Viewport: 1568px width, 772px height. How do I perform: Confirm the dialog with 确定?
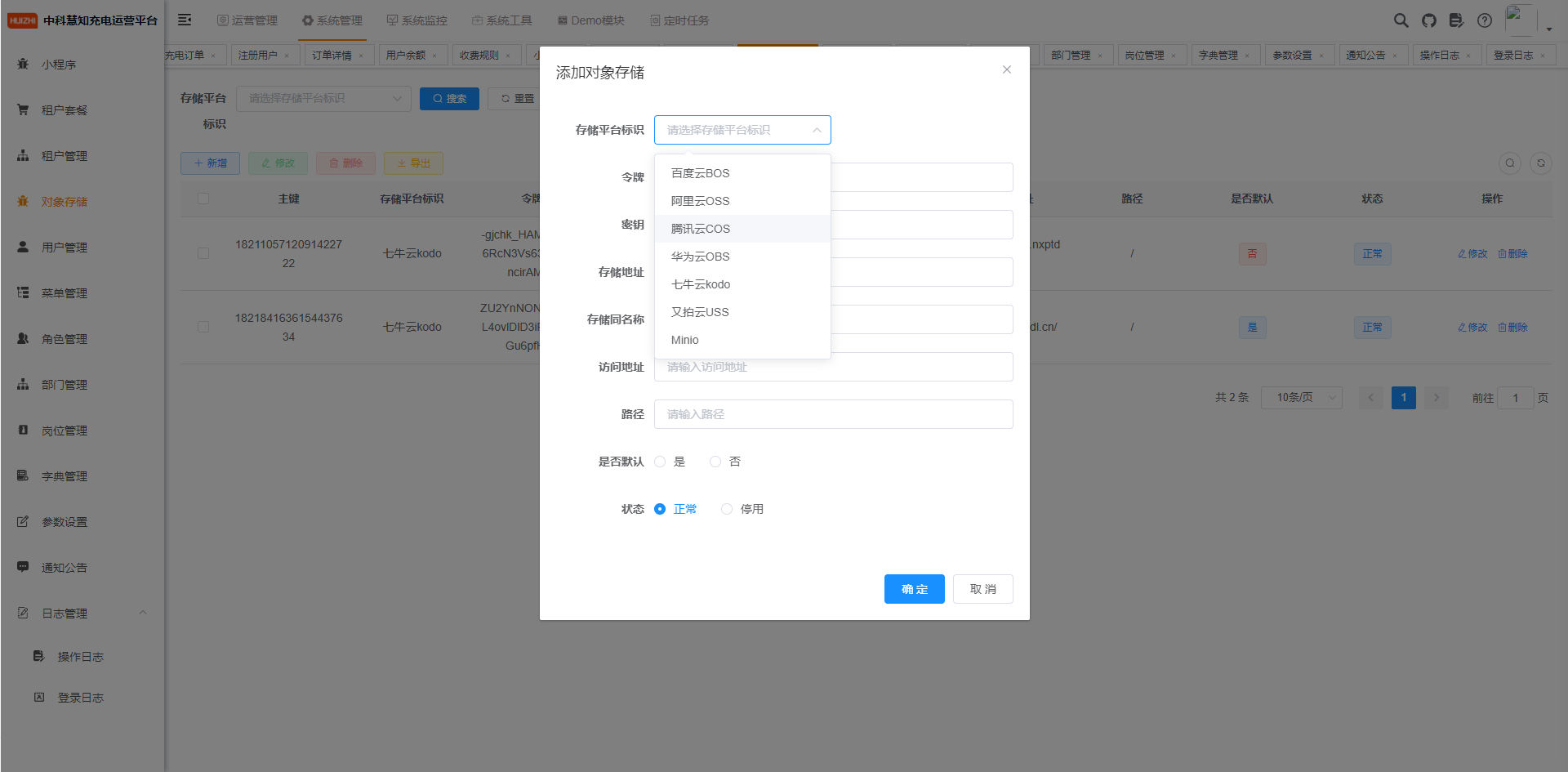point(914,589)
